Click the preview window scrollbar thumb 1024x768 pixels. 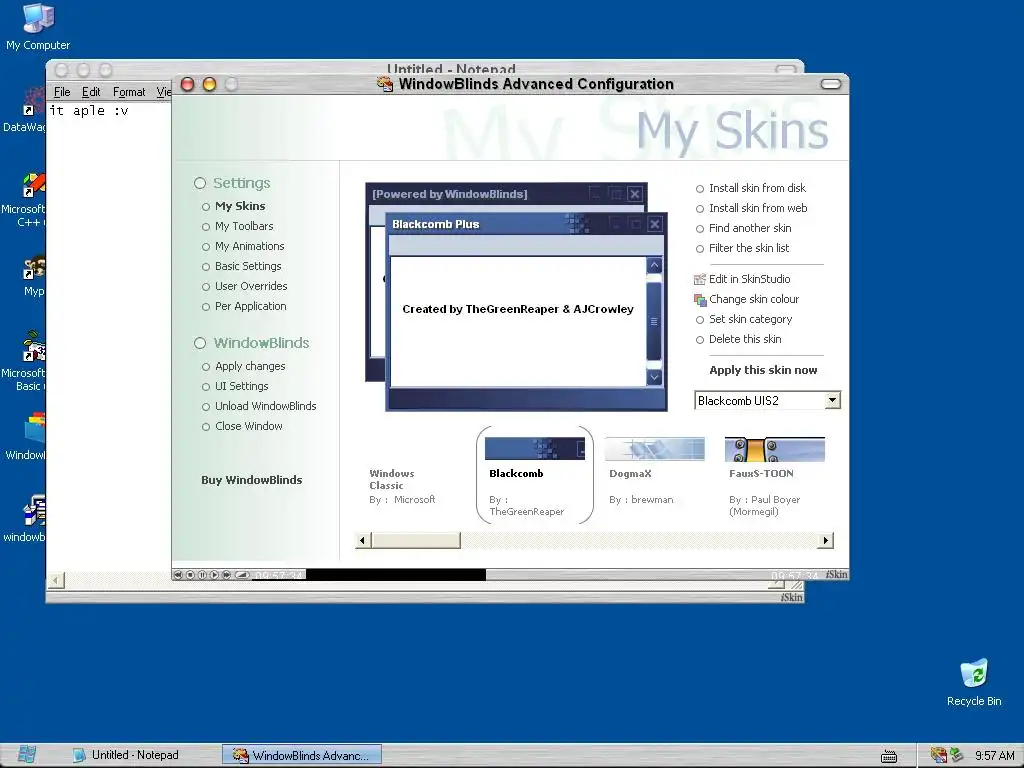point(654,321)
